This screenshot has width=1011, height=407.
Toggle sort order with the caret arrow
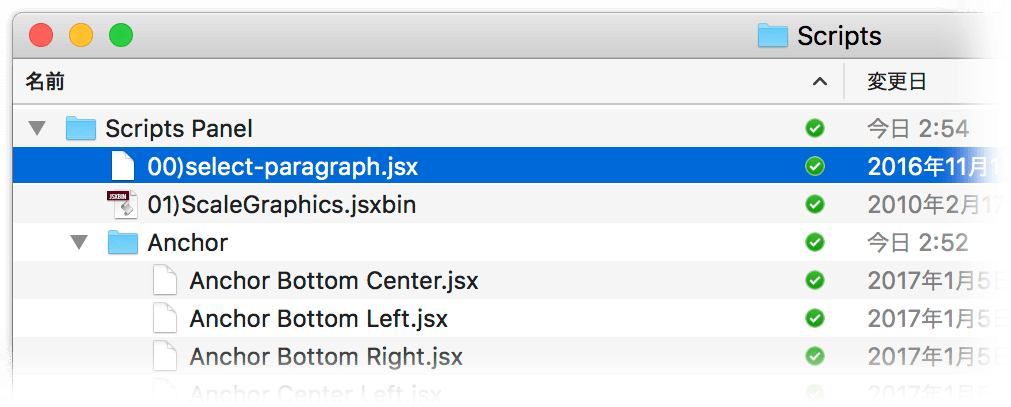pyautogui.click(x=820, y=81)
